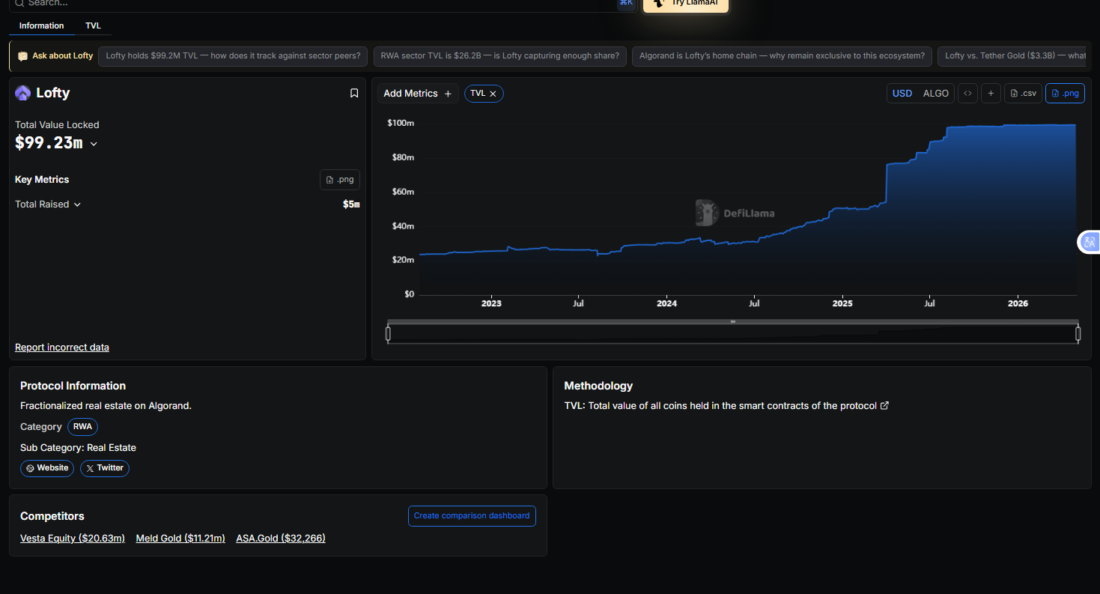Screen dimensions: 1100x594
Task: Open the Add Metrics menu
Action: pos(417,93)
